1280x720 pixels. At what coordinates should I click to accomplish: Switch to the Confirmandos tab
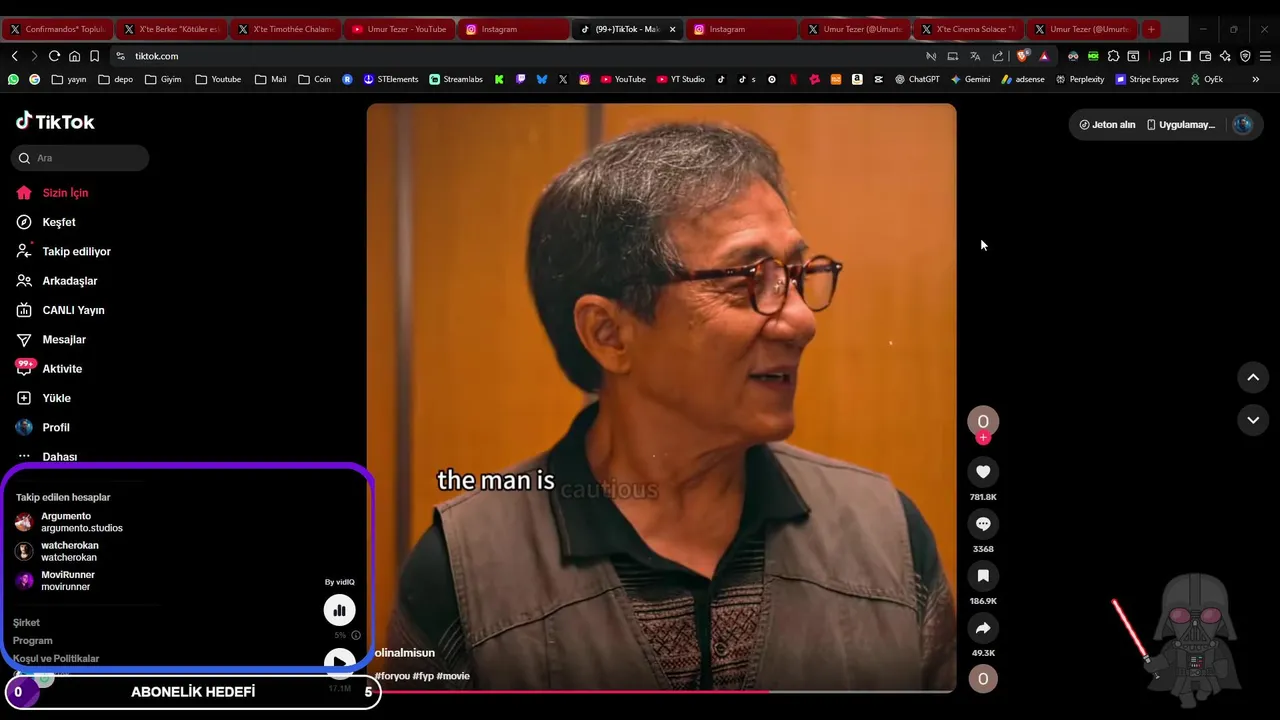(x=57, y=29)
